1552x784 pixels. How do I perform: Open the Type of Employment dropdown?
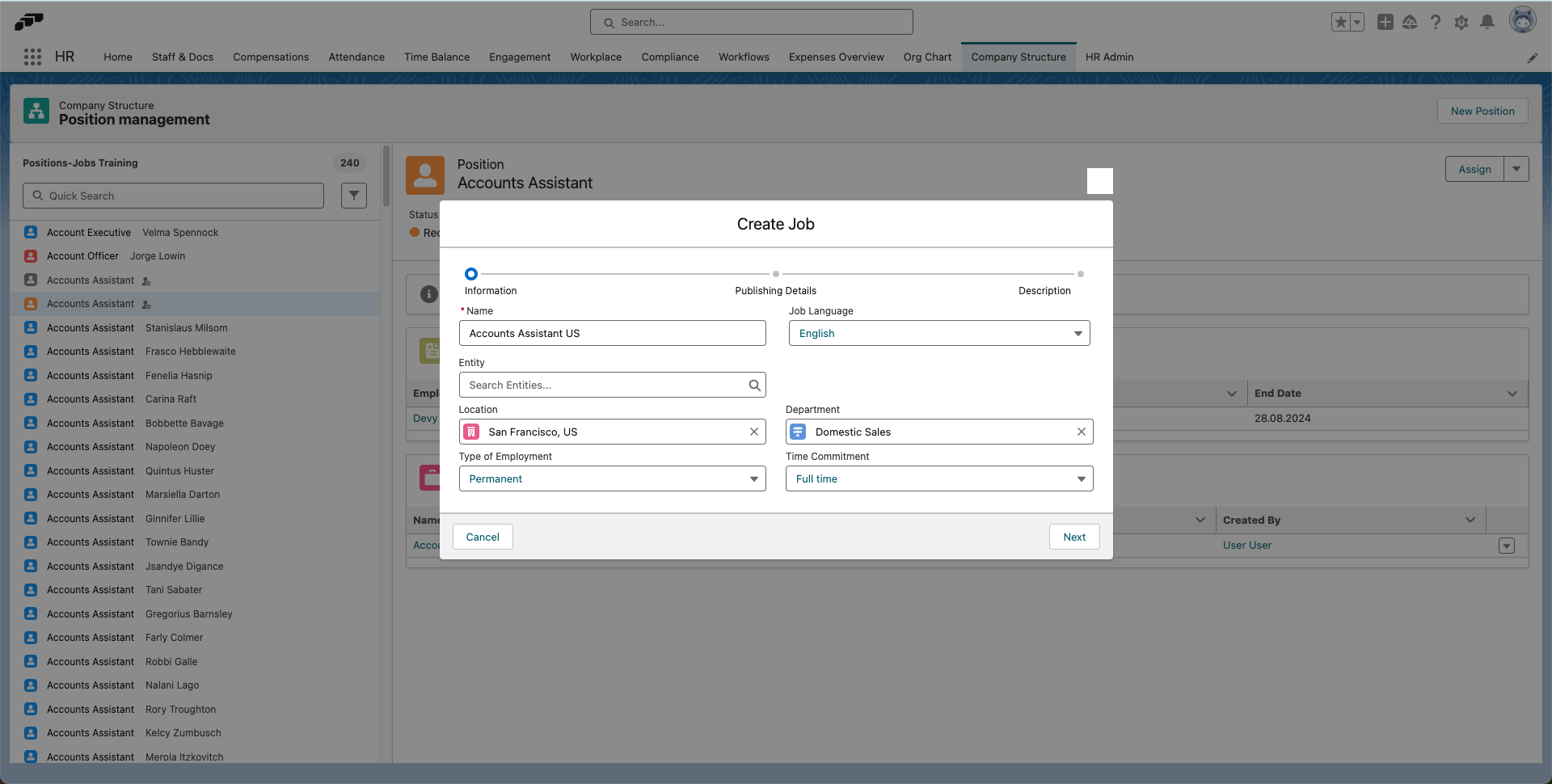753,478
